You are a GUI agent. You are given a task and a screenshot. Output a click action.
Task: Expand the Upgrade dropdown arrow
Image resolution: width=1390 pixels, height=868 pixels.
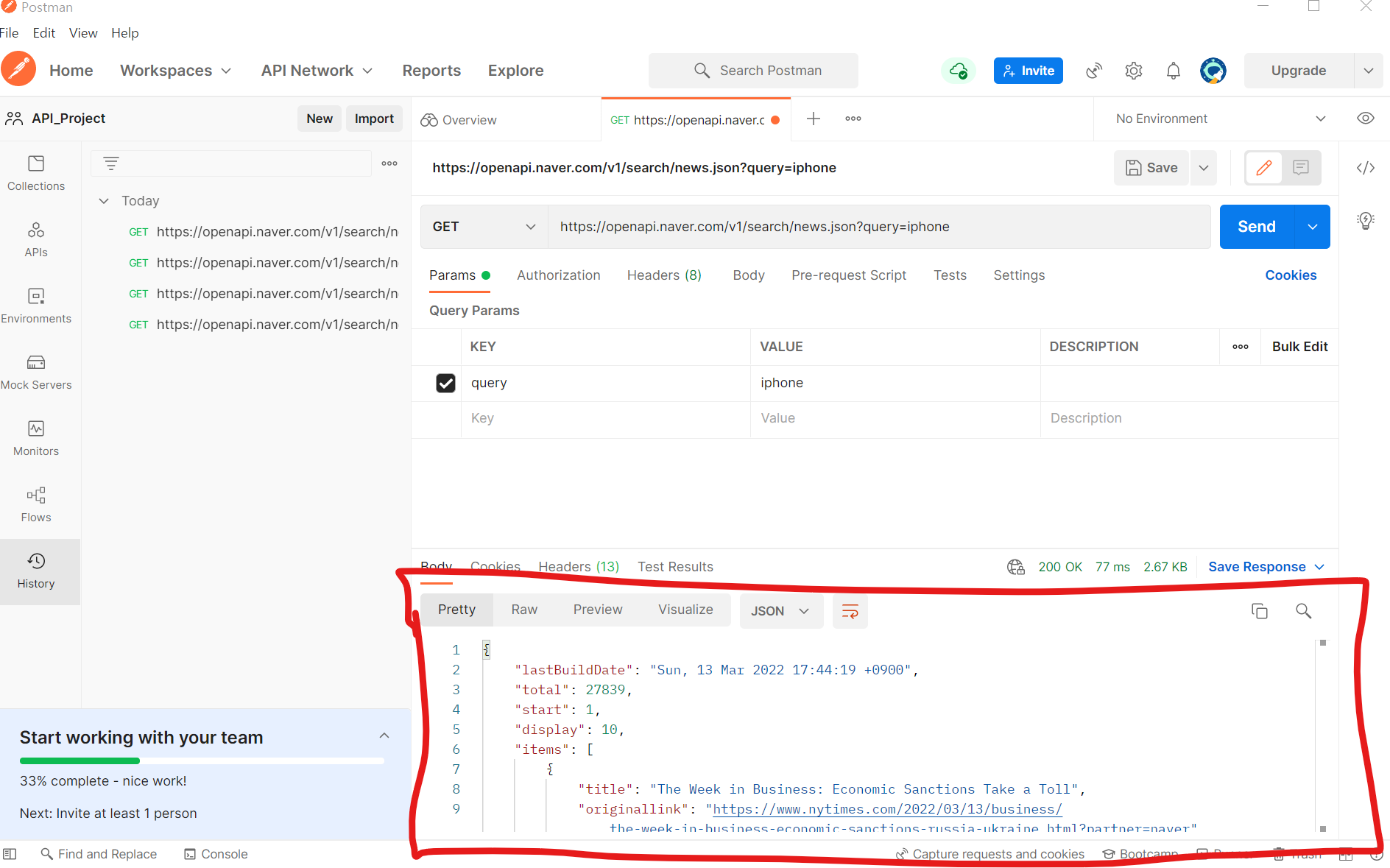[1368, 71]
